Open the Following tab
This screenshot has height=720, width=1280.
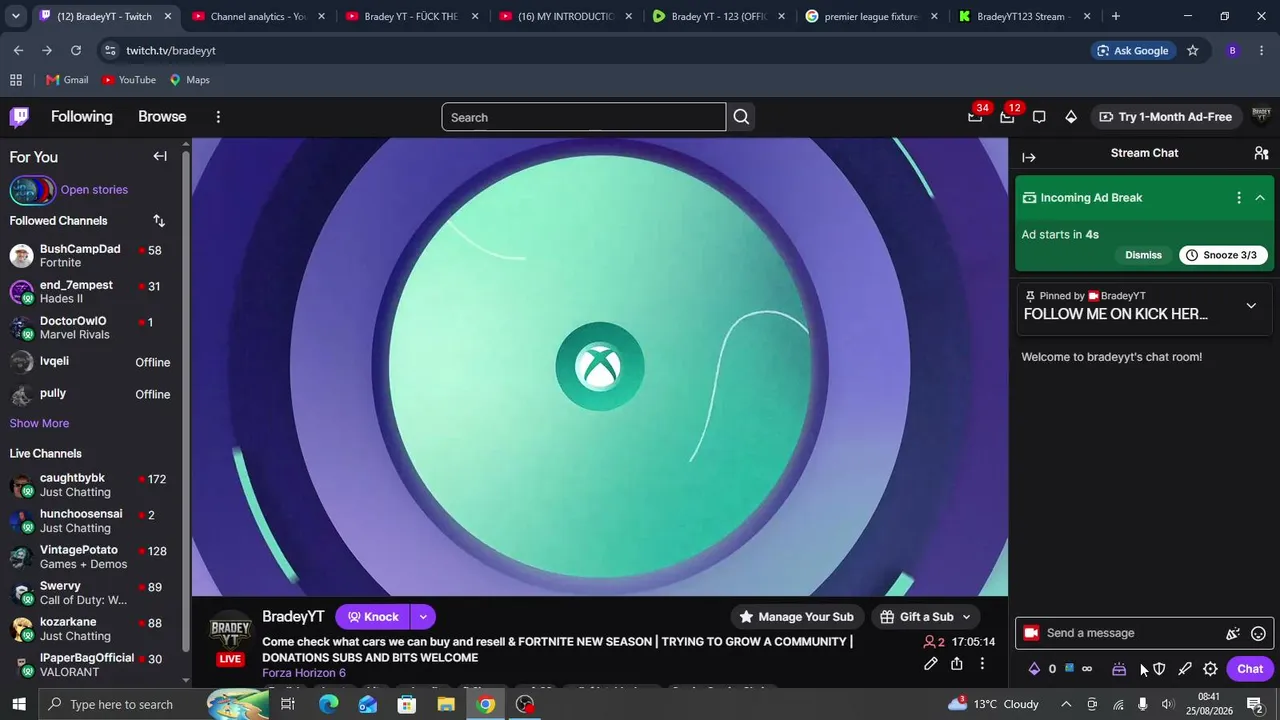pos(82,117)
